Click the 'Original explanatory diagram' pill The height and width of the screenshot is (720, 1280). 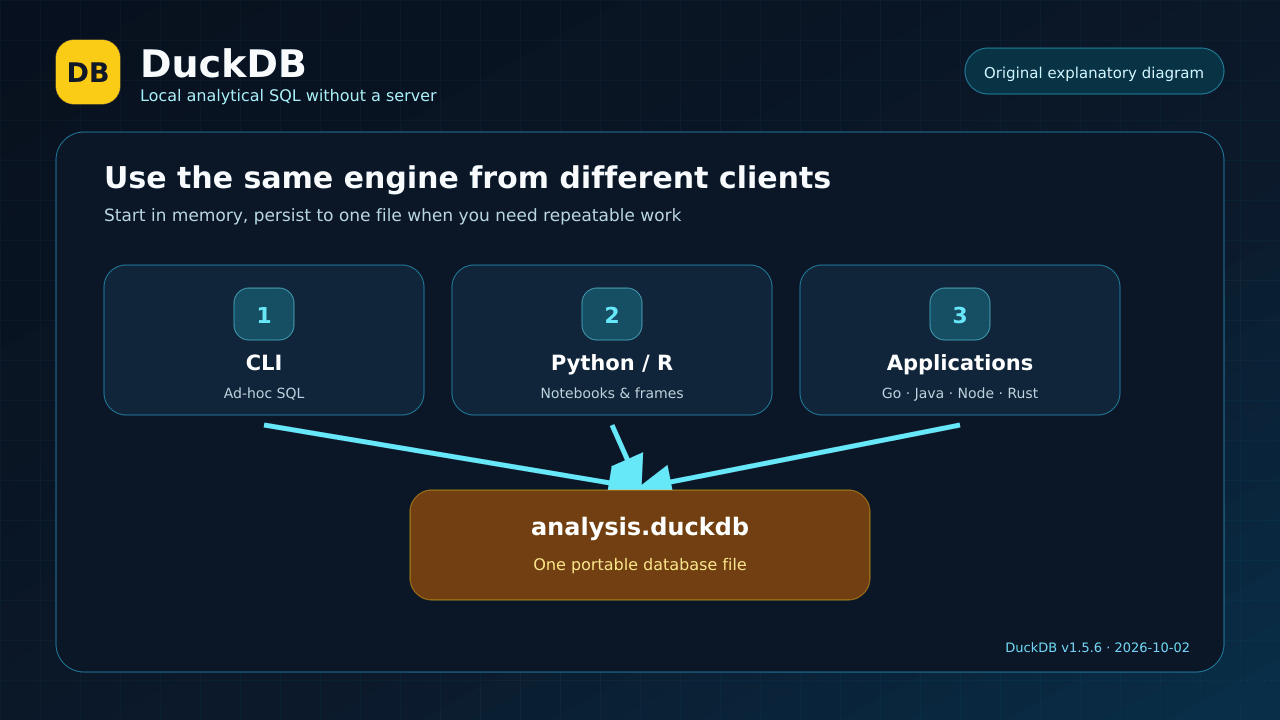(x=1094, y=72)
